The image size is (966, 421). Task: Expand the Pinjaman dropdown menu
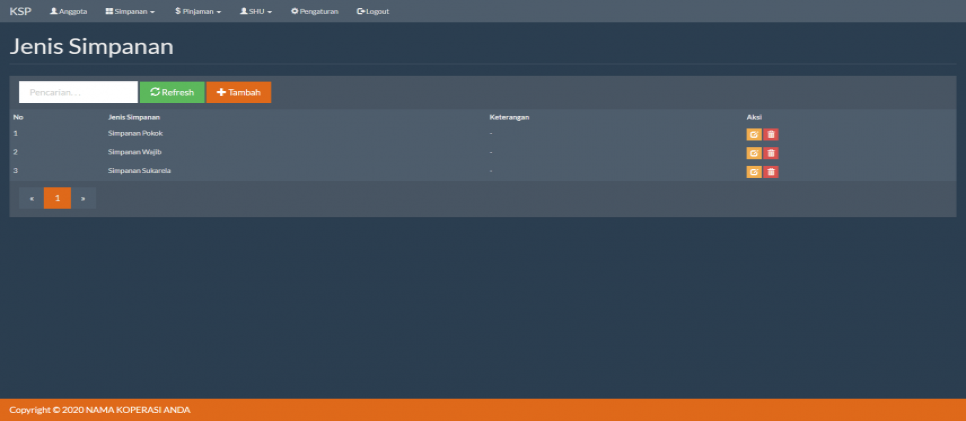198,11
